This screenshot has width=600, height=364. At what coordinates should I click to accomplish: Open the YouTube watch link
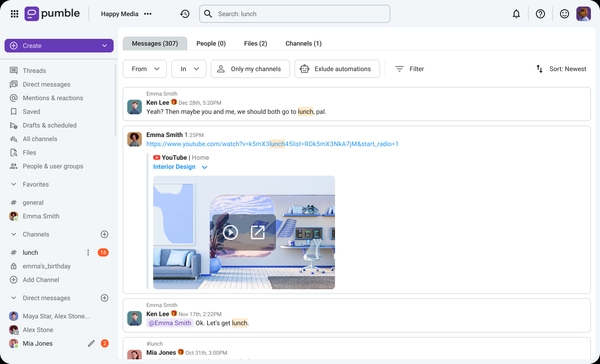272,144
